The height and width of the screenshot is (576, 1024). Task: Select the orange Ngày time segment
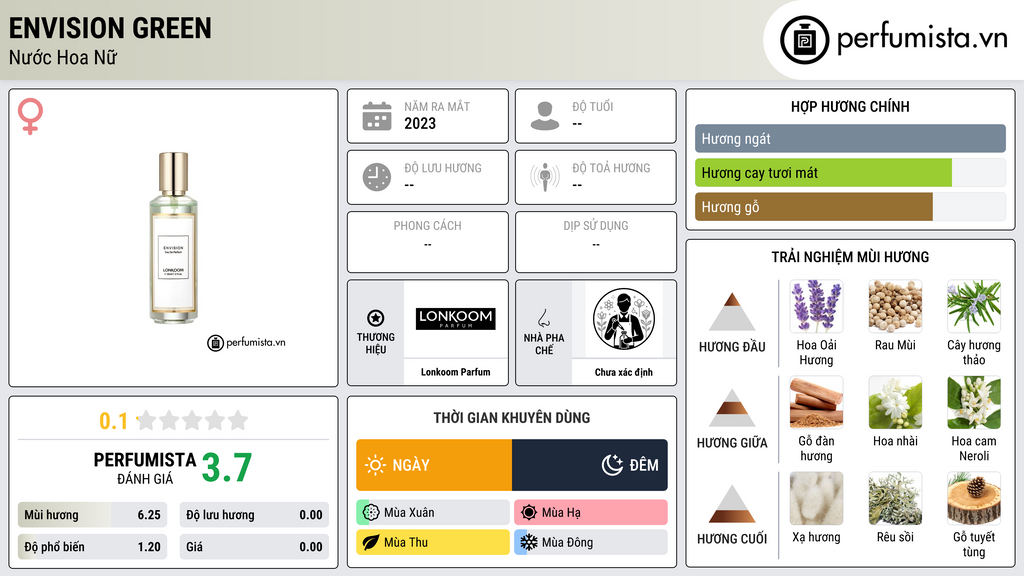coord(434,465)
